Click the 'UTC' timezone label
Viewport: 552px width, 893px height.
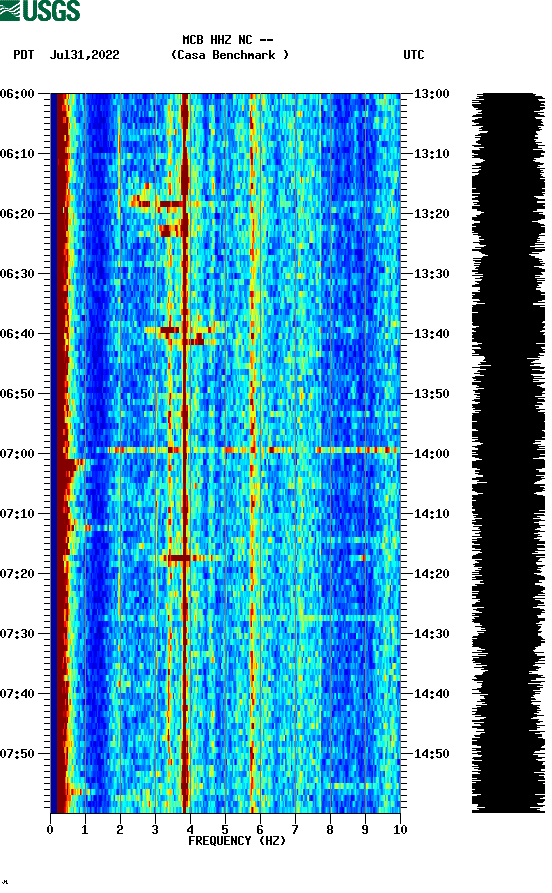(x=414, y=55)
